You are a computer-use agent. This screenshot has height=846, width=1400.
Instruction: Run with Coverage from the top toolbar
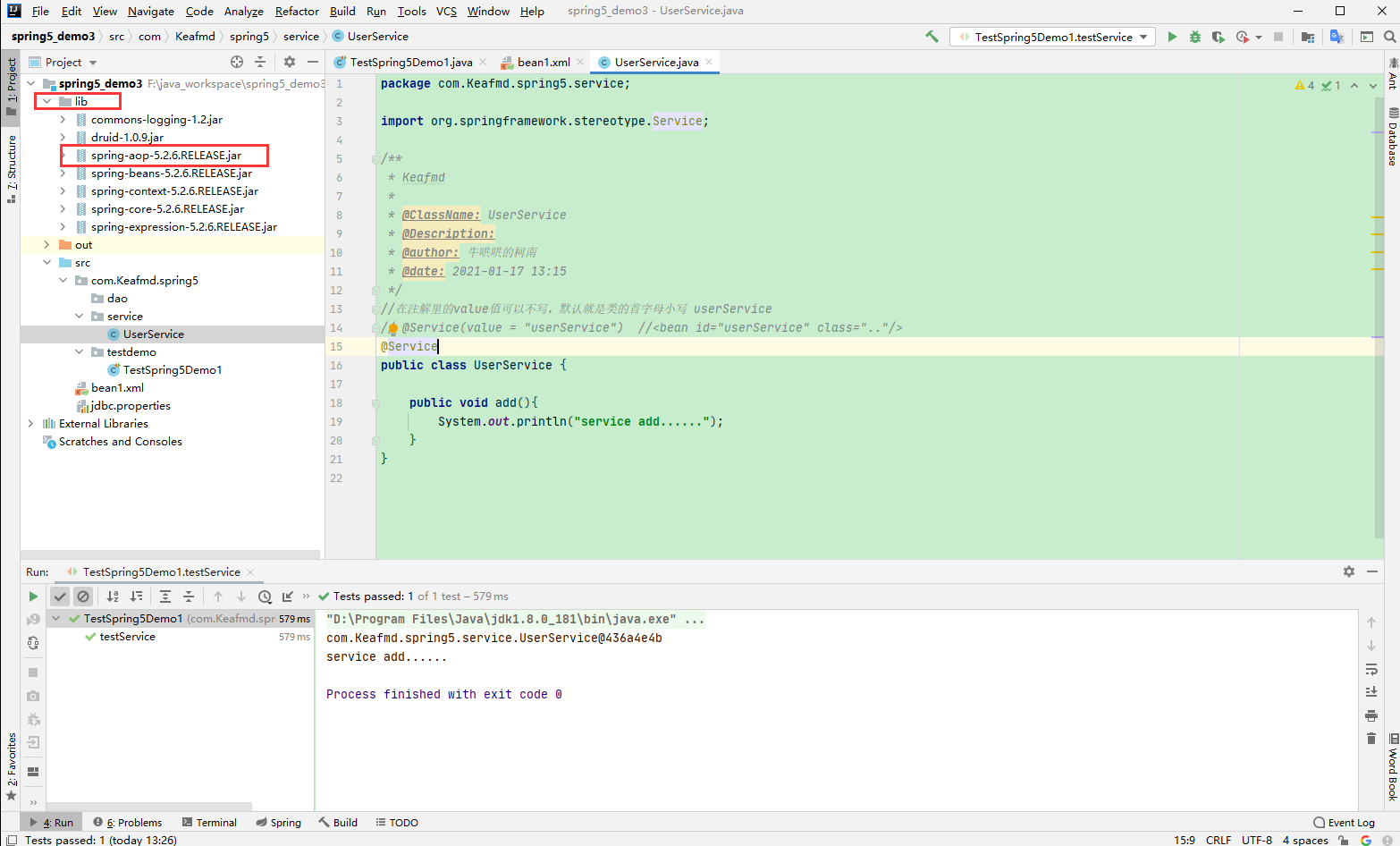point(1218,37)
